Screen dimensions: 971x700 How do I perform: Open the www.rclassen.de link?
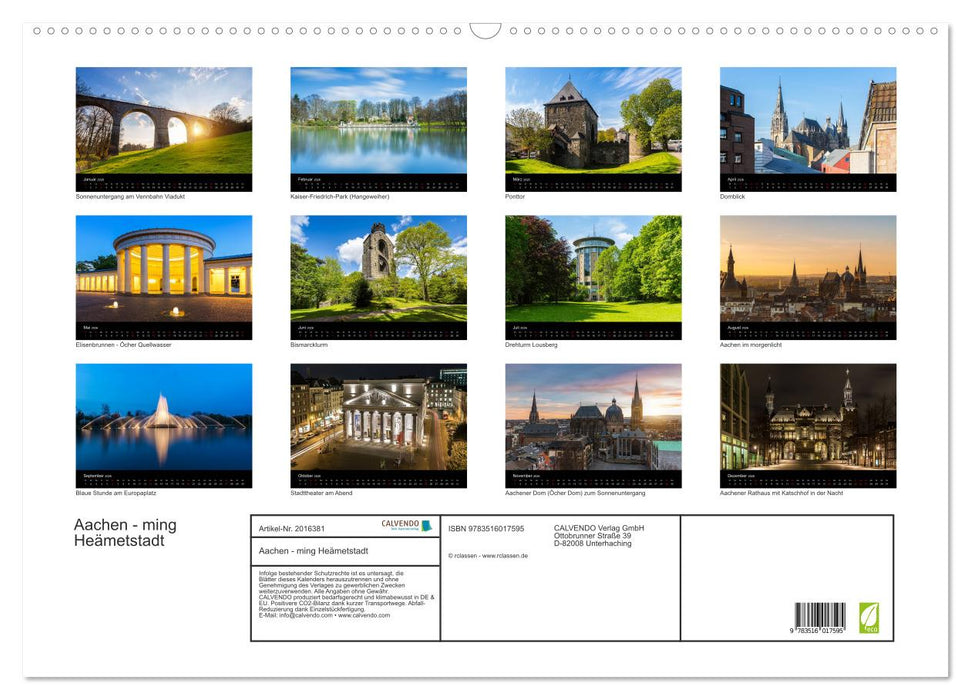pos(506,555)
